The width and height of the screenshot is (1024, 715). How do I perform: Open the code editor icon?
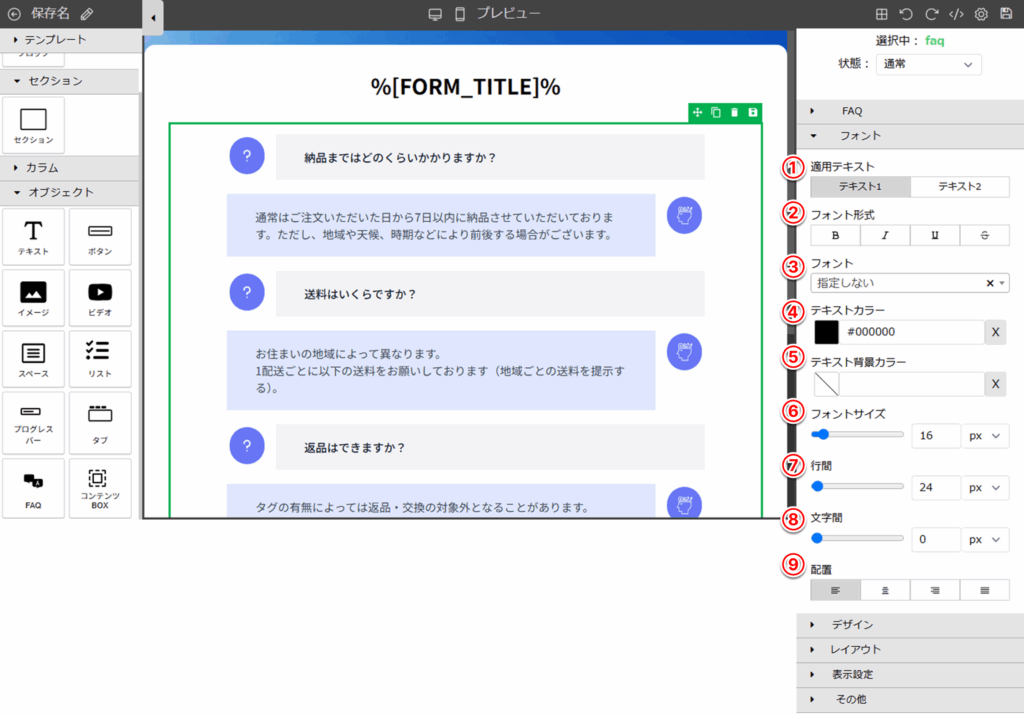pos(955,14)
